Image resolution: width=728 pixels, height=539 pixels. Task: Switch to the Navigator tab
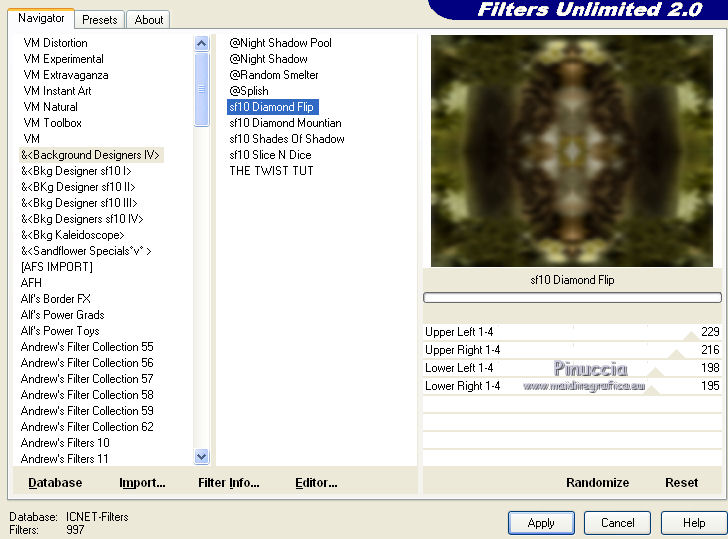(41, 19)
